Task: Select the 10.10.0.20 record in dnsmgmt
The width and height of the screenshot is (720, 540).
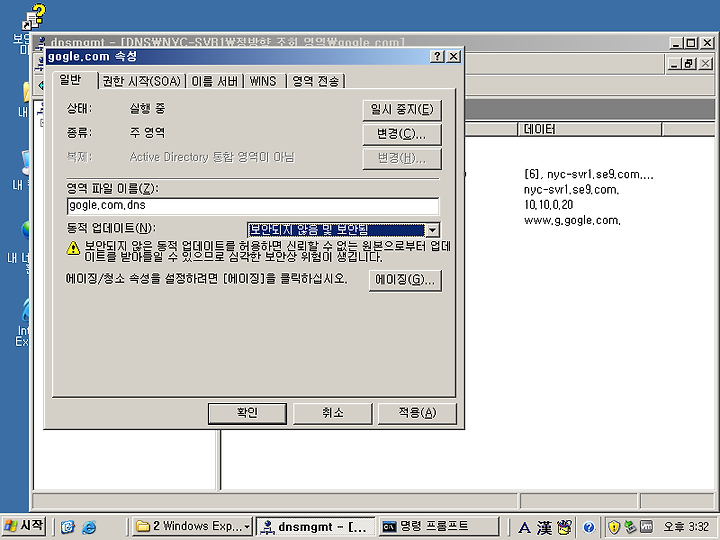Action: click(548, 205)
